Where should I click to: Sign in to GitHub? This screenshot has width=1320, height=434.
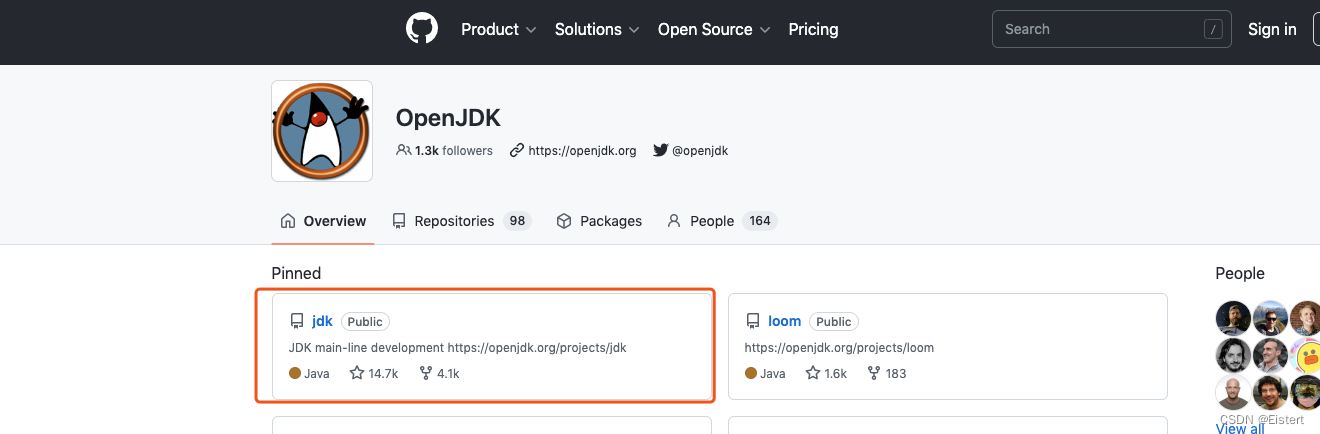(x=1272, y=30)
